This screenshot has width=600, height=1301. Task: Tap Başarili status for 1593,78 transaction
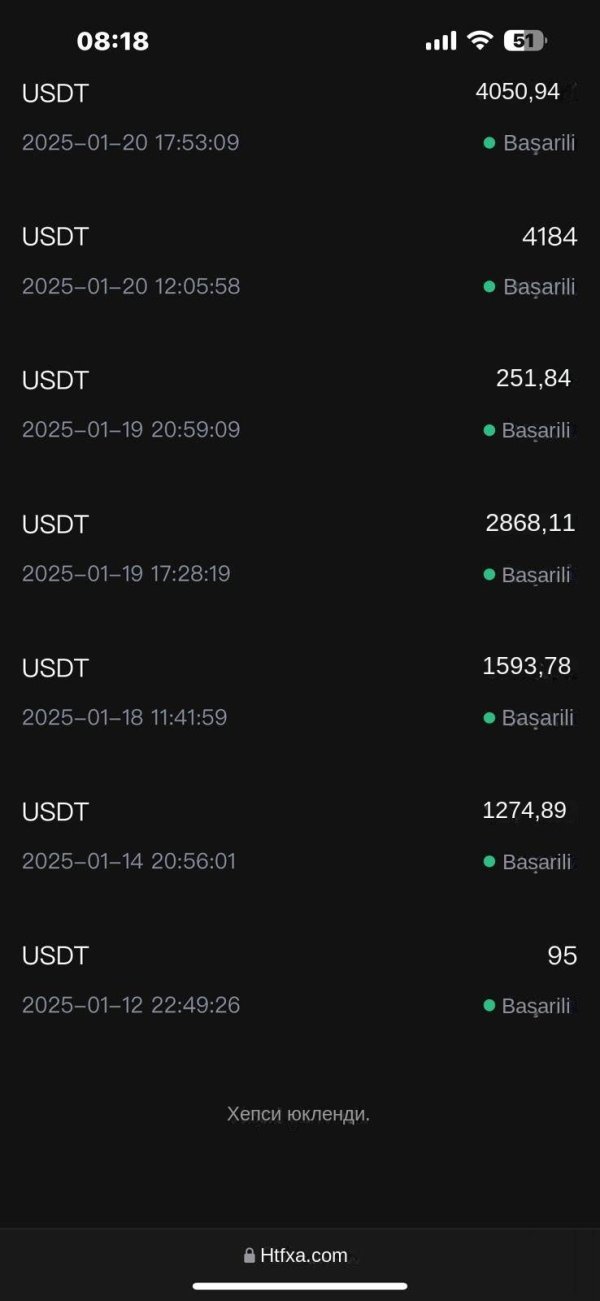pos(538,718)
